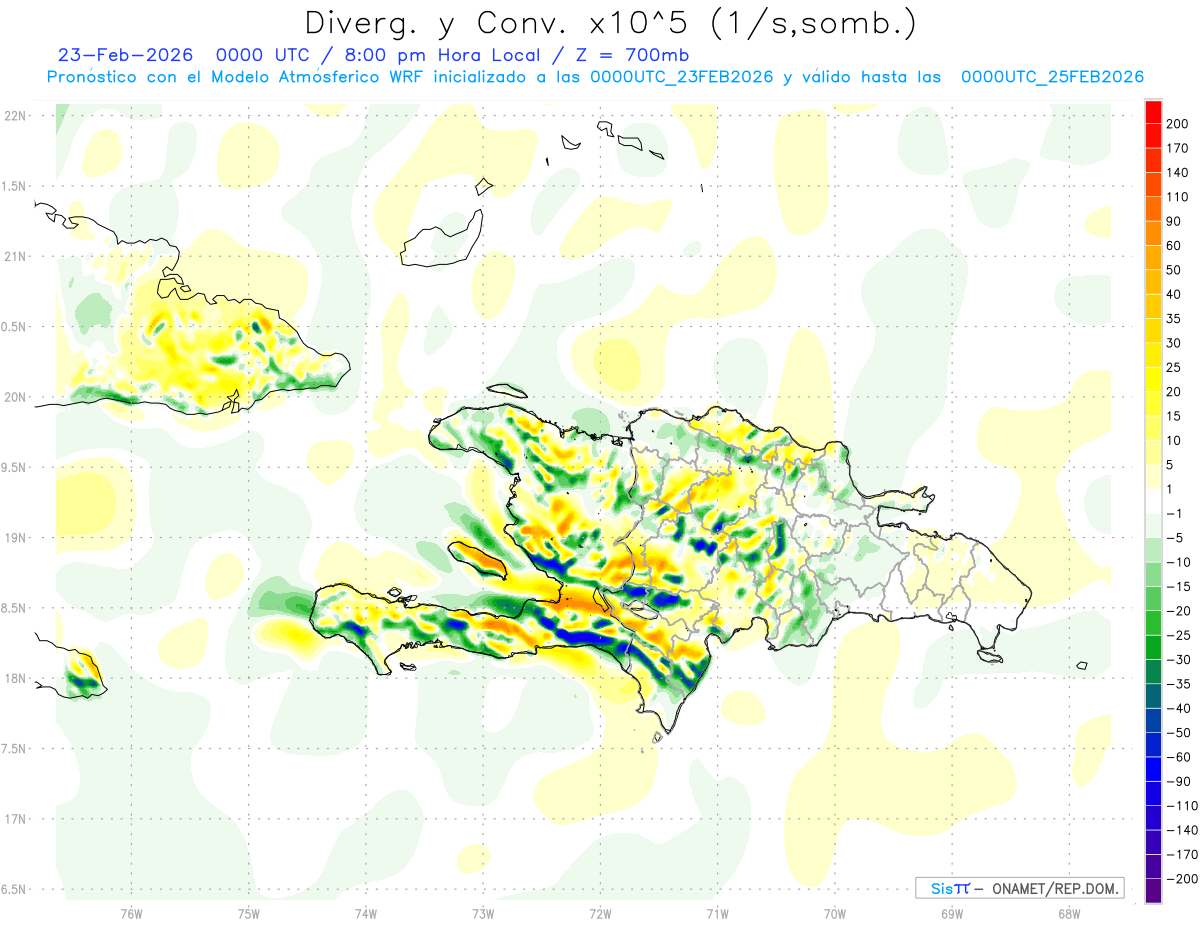The image size is (1200, 927).
Task: Click the "18N" latitude label
Action: [15, 679]
